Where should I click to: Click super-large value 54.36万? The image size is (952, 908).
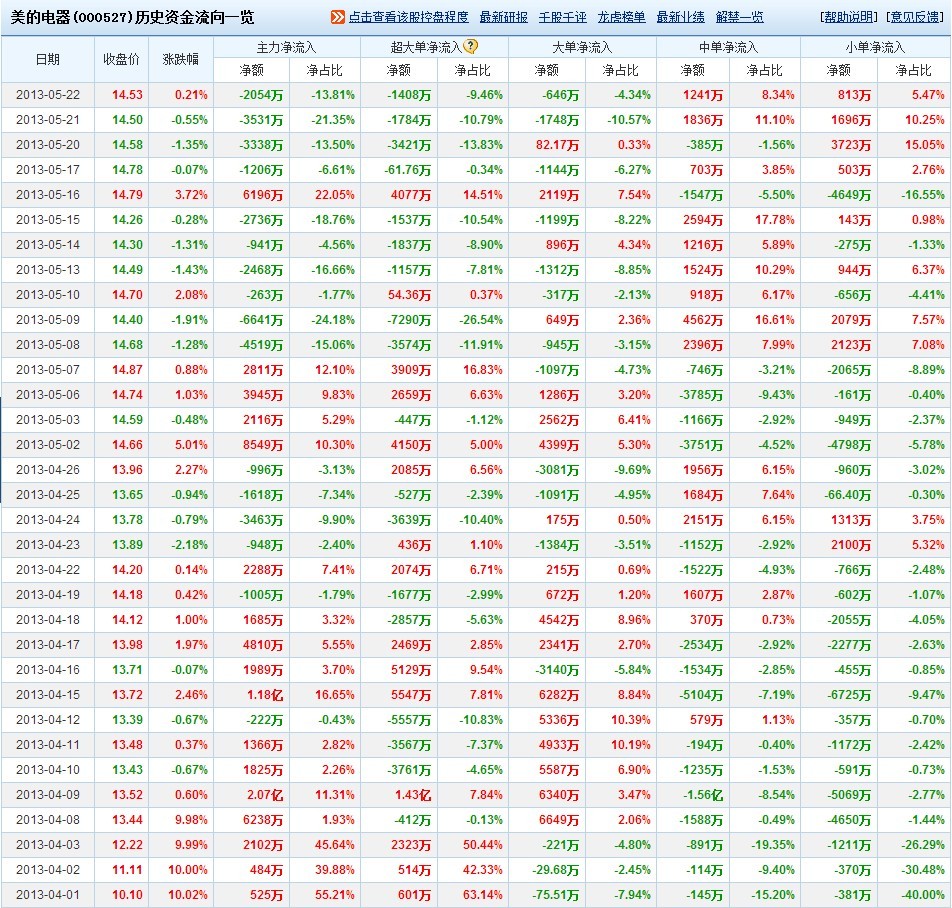(409, 294)
